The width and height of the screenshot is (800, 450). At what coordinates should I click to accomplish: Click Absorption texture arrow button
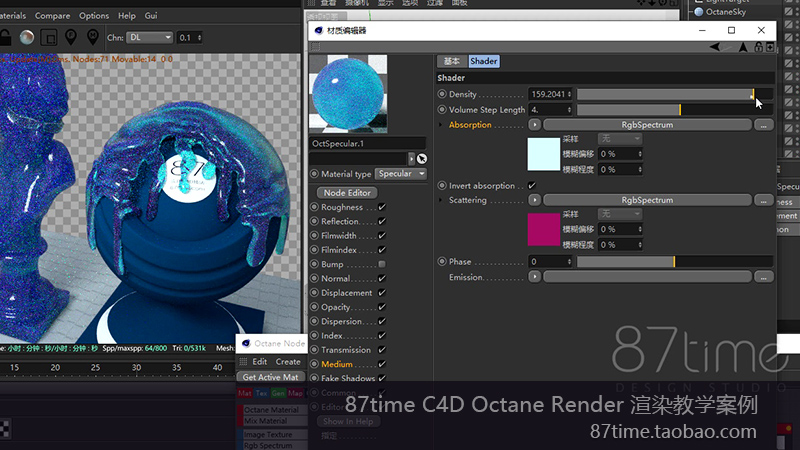(534, 125)
